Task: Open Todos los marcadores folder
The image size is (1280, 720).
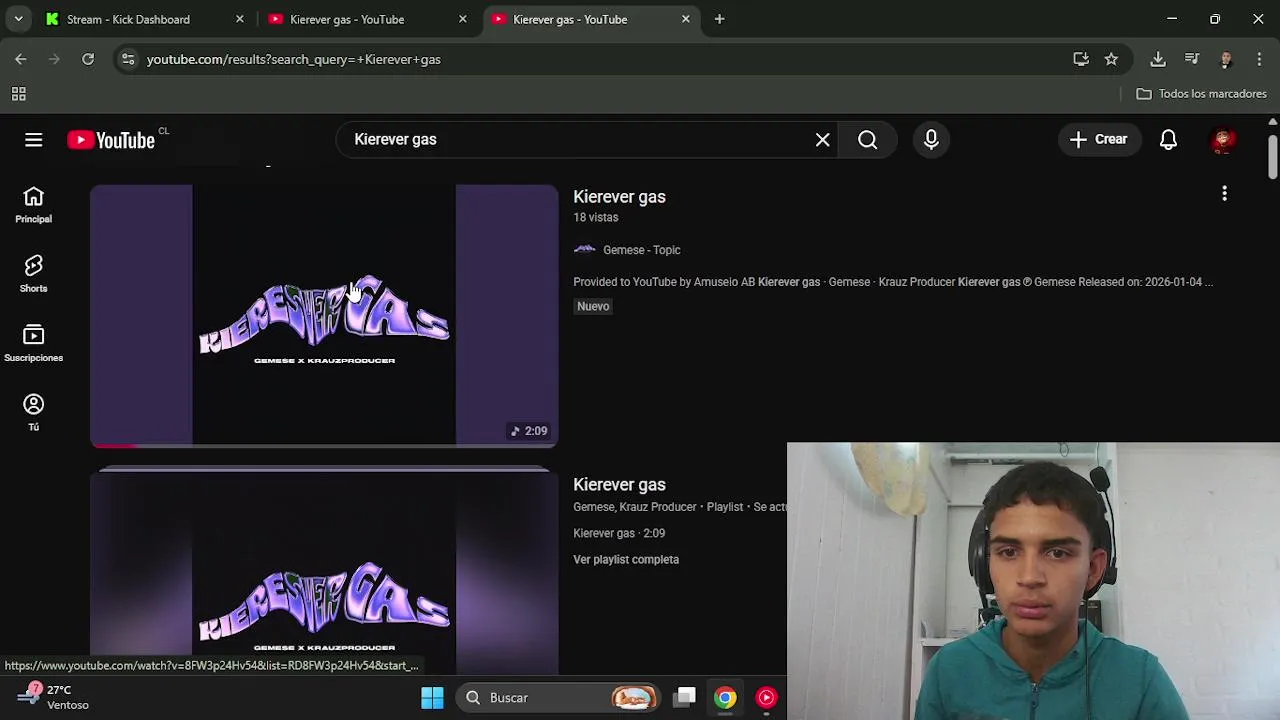Action: coord(1202,94)
